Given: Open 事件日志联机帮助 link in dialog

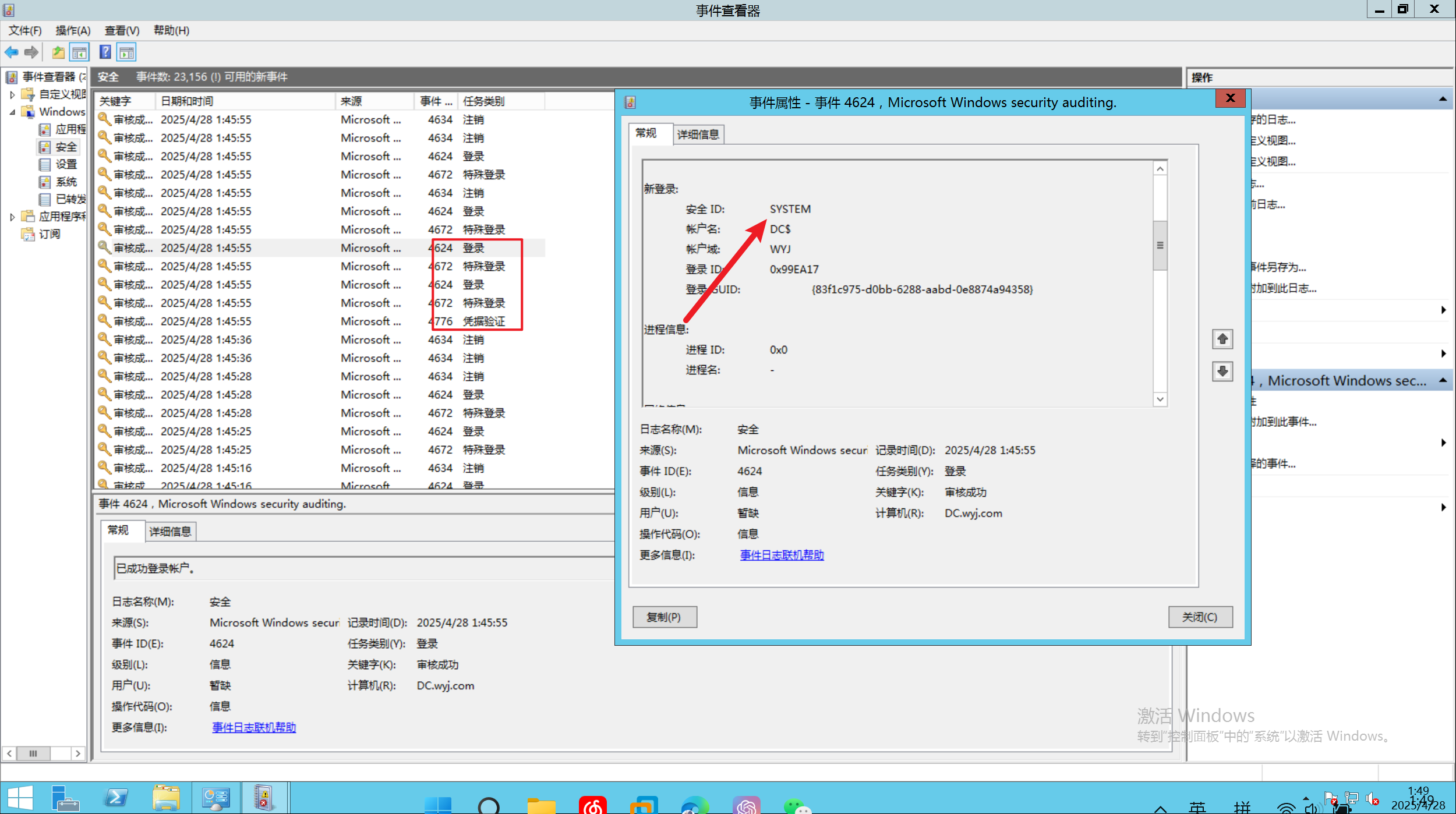Looking at the screenshot, I should [x=782, y=555].
